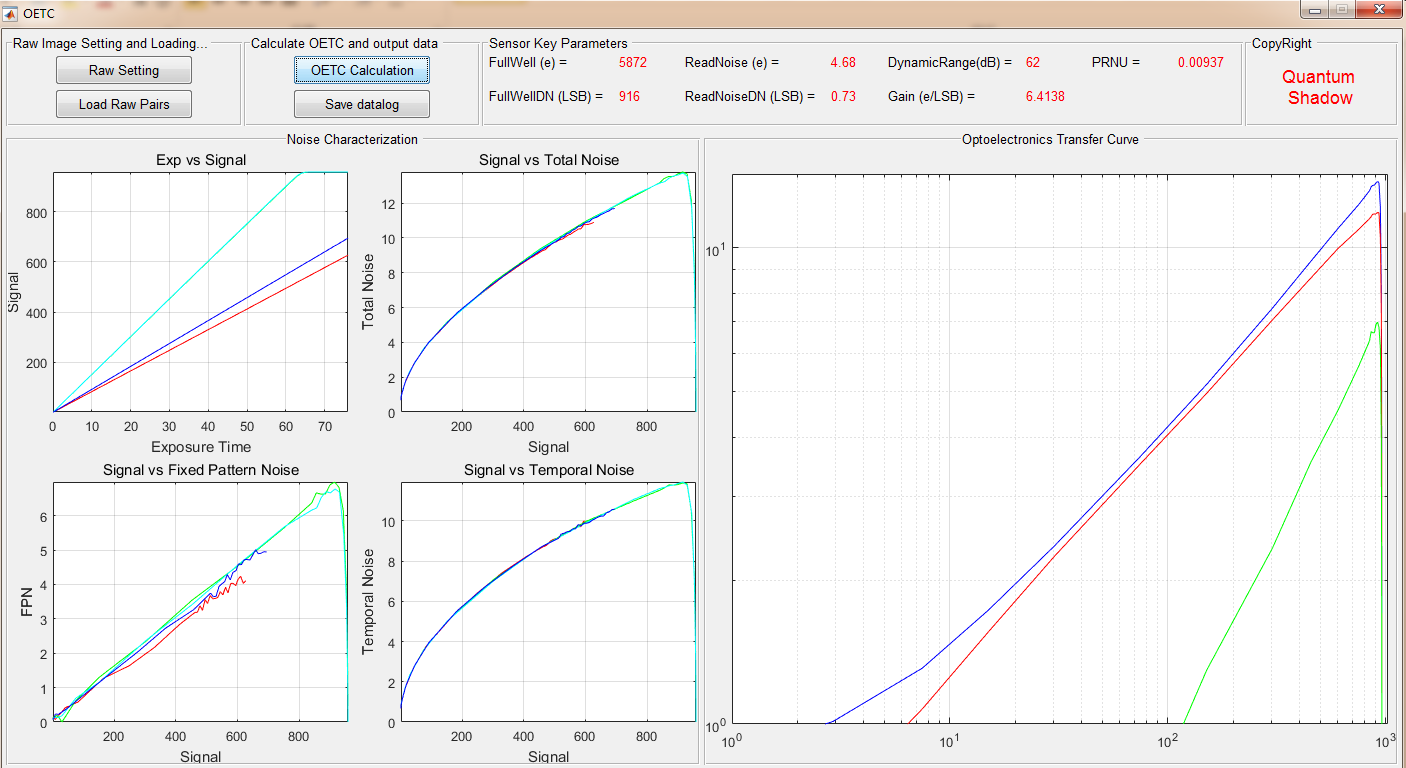Click the Save datalog button
Viewport: 1406px width, 768px height.
[x=362, y=104]
